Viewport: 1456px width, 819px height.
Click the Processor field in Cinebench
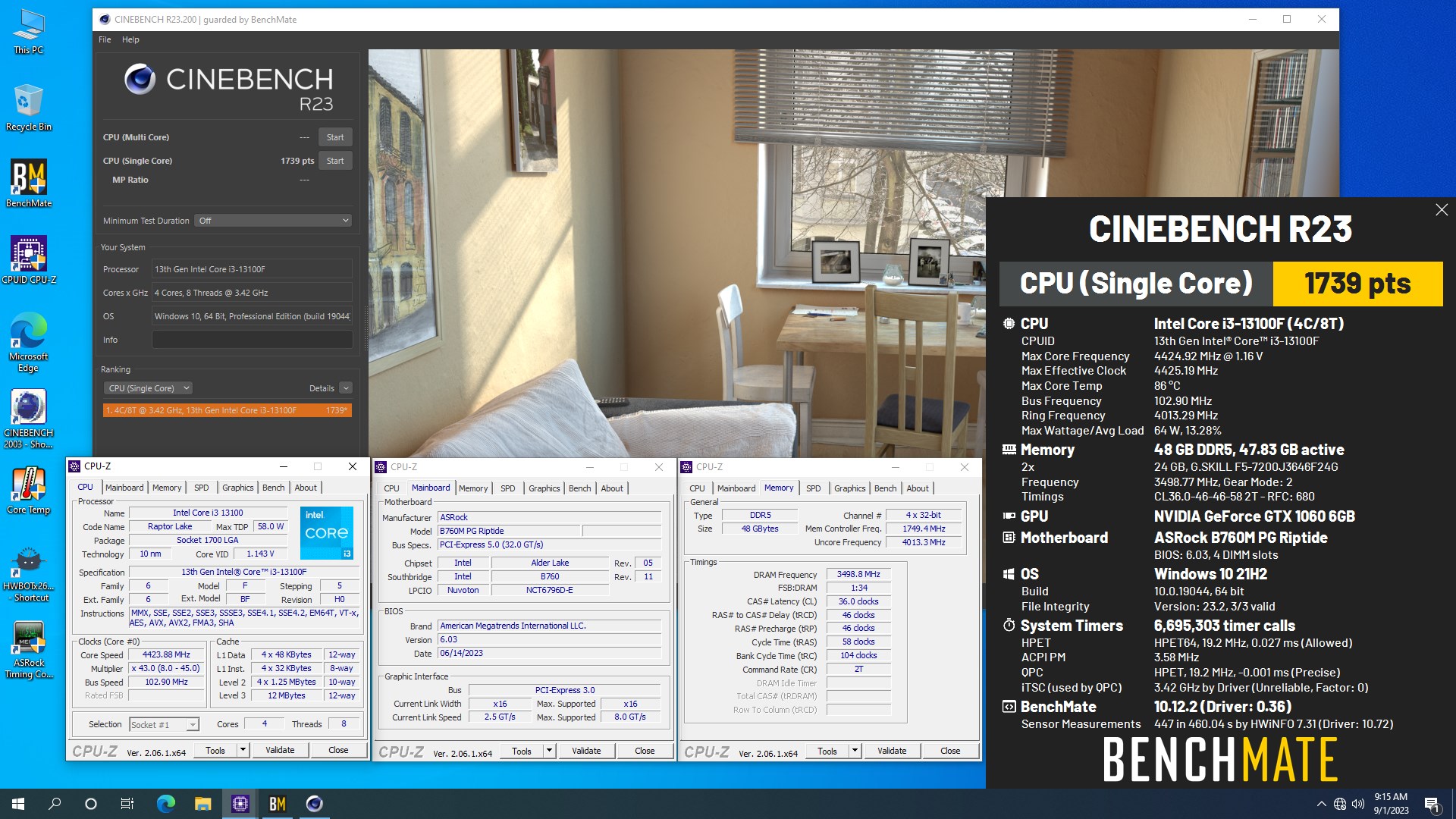(252, 269)
